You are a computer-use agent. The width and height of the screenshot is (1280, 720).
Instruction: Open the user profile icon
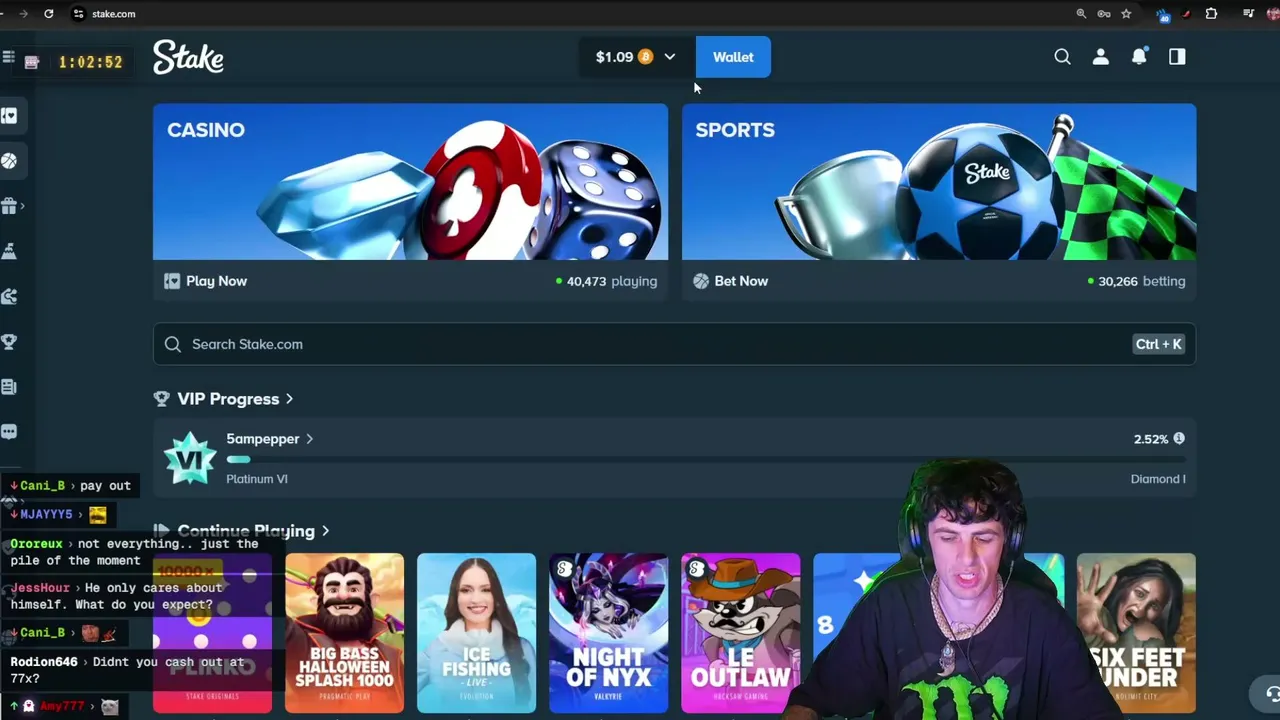[1101, 57]
